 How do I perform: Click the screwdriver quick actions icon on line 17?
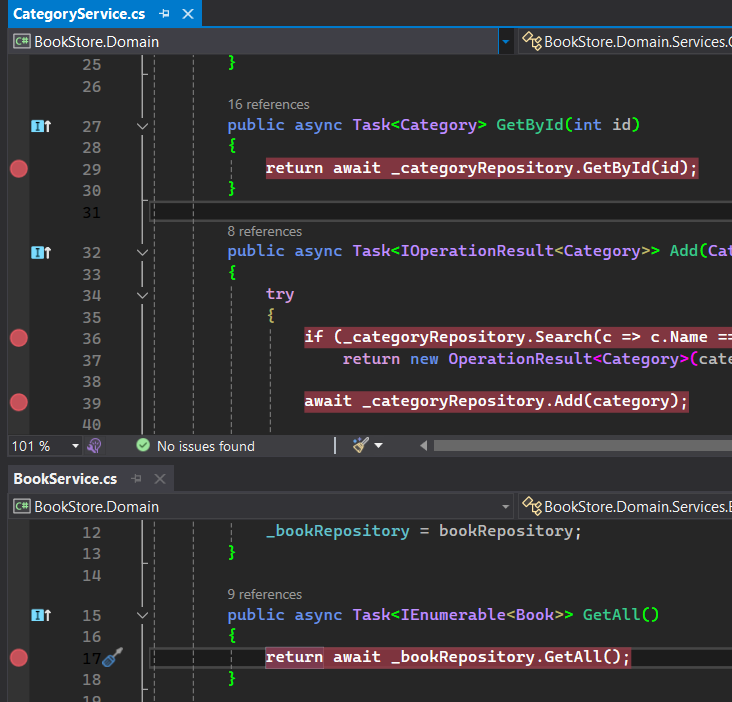click(113, 657)
